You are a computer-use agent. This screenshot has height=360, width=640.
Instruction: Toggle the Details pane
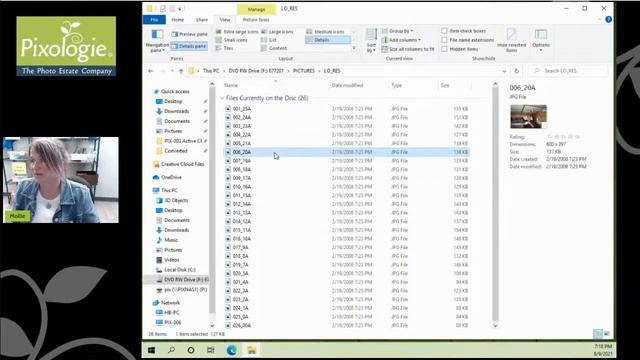click(189, 46)
